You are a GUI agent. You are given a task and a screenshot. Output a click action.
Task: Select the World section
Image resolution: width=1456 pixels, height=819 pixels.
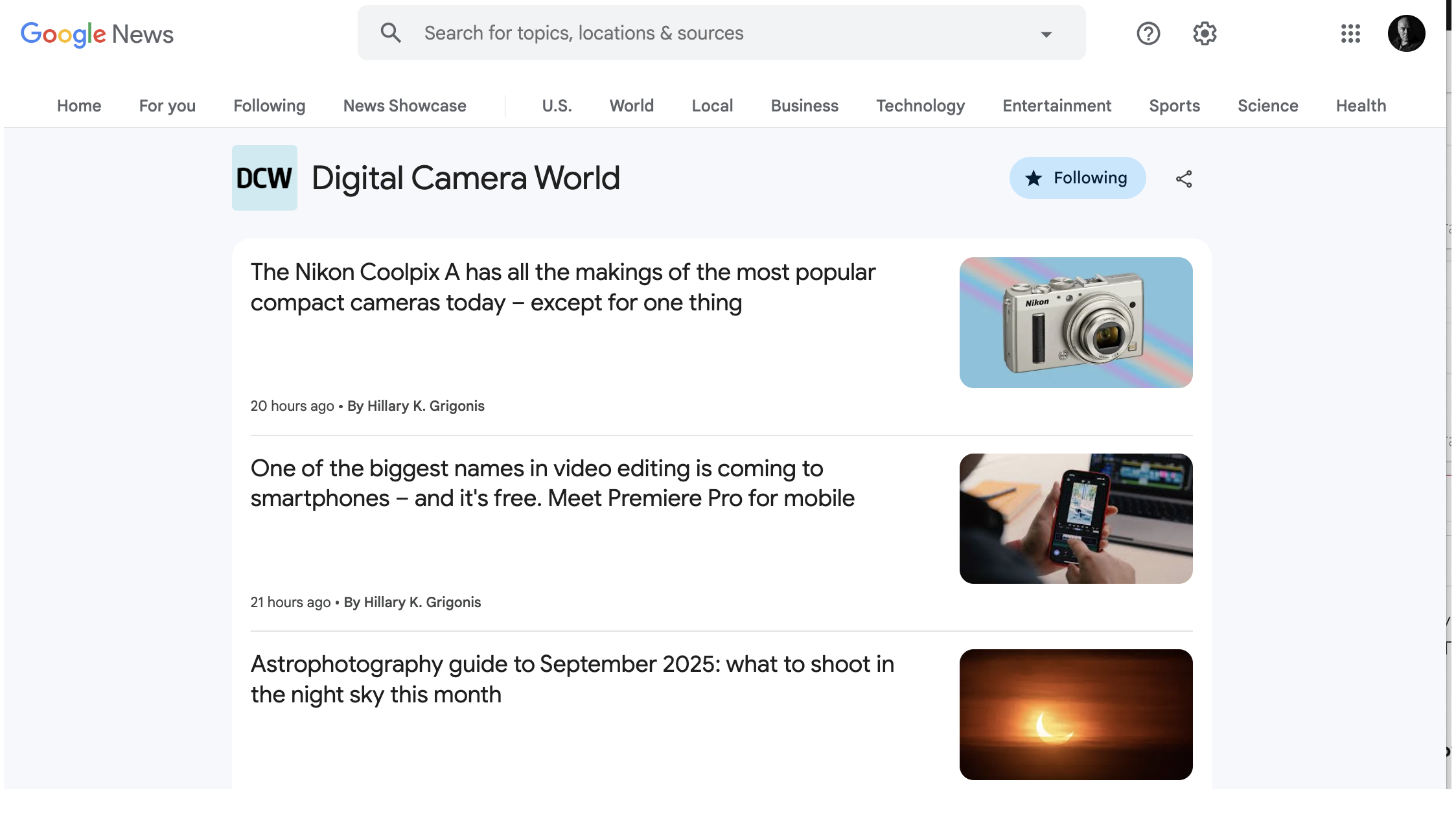click(x=631, y=106)
